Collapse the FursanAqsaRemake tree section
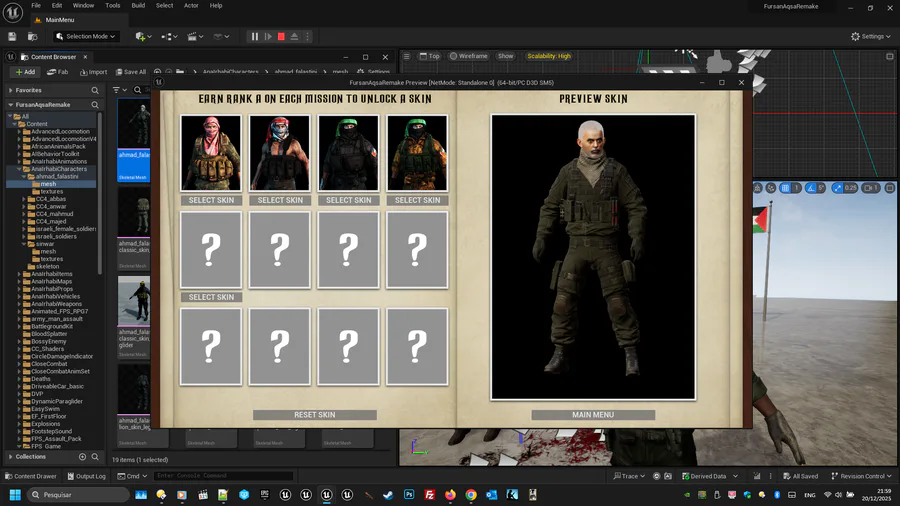The height and width of the screenshot is (506, 900). tap(10, 104)
